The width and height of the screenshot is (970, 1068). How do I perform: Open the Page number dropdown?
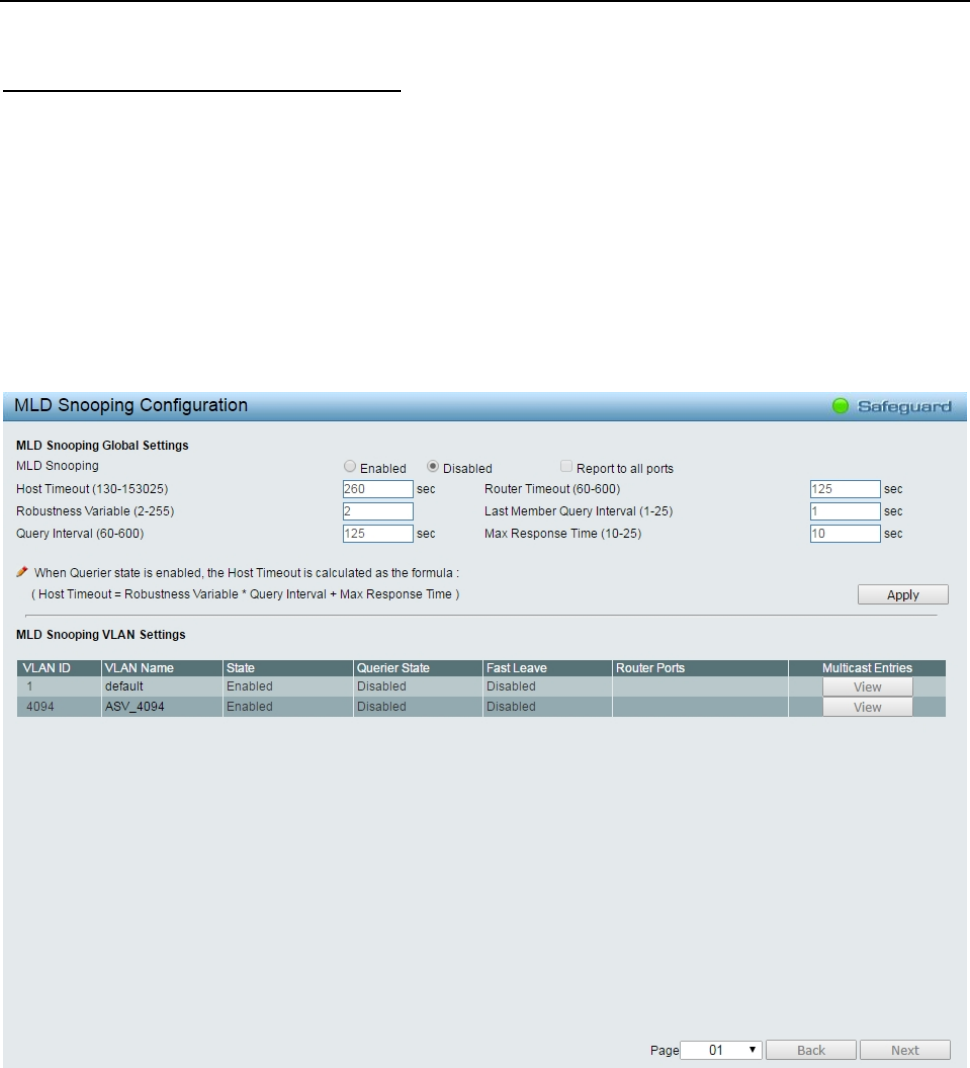pos(721,1050)
